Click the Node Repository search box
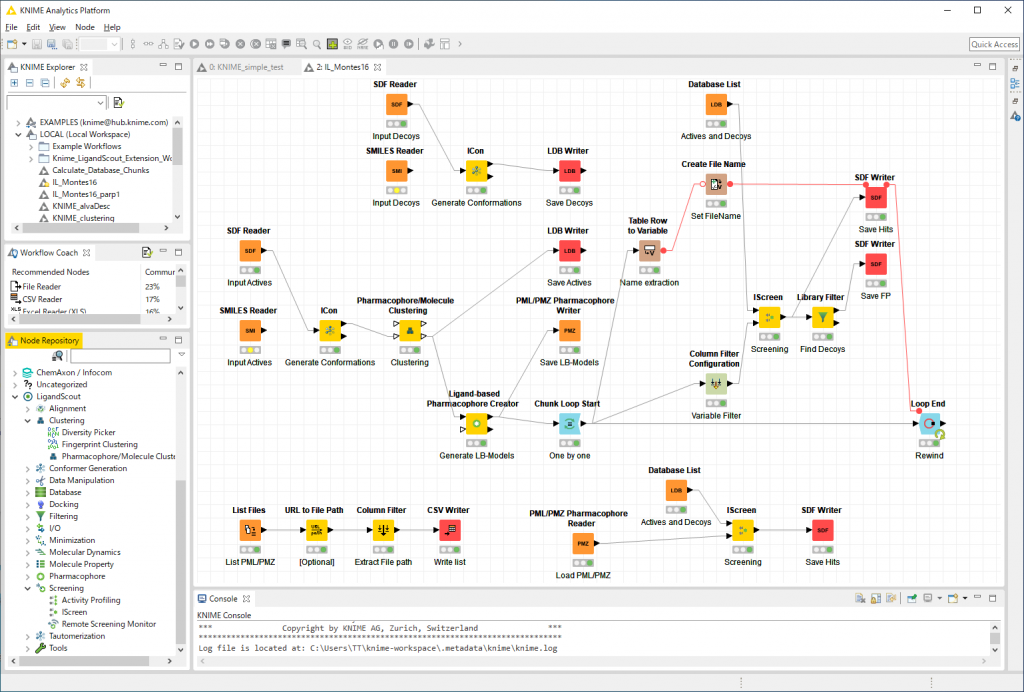 120,356
